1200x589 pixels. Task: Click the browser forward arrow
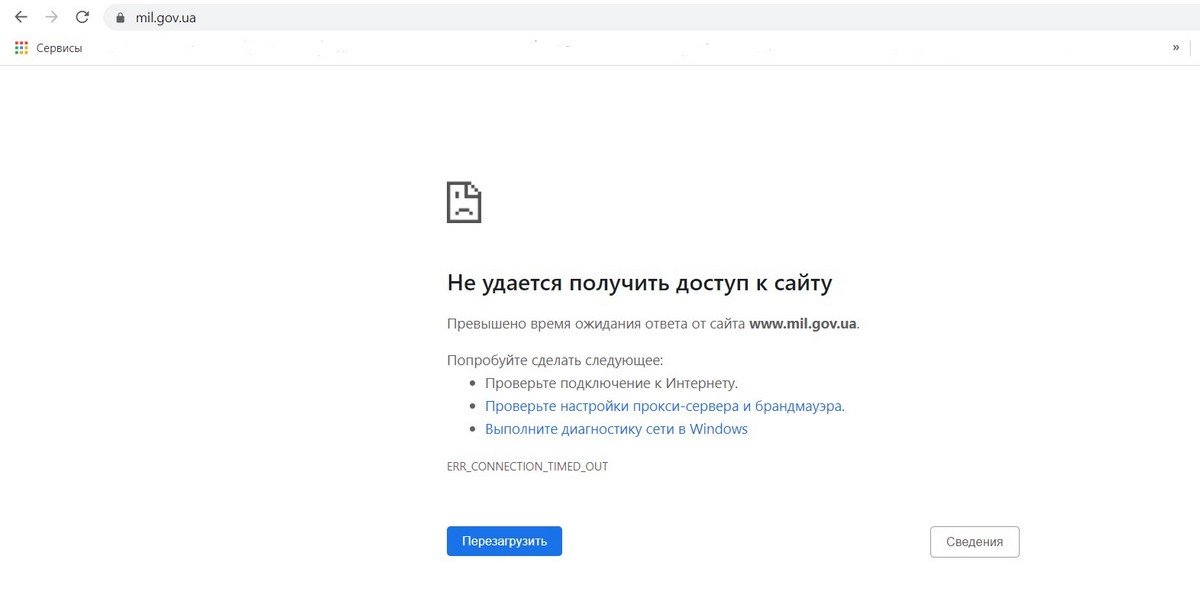click(x=51, y=17)
